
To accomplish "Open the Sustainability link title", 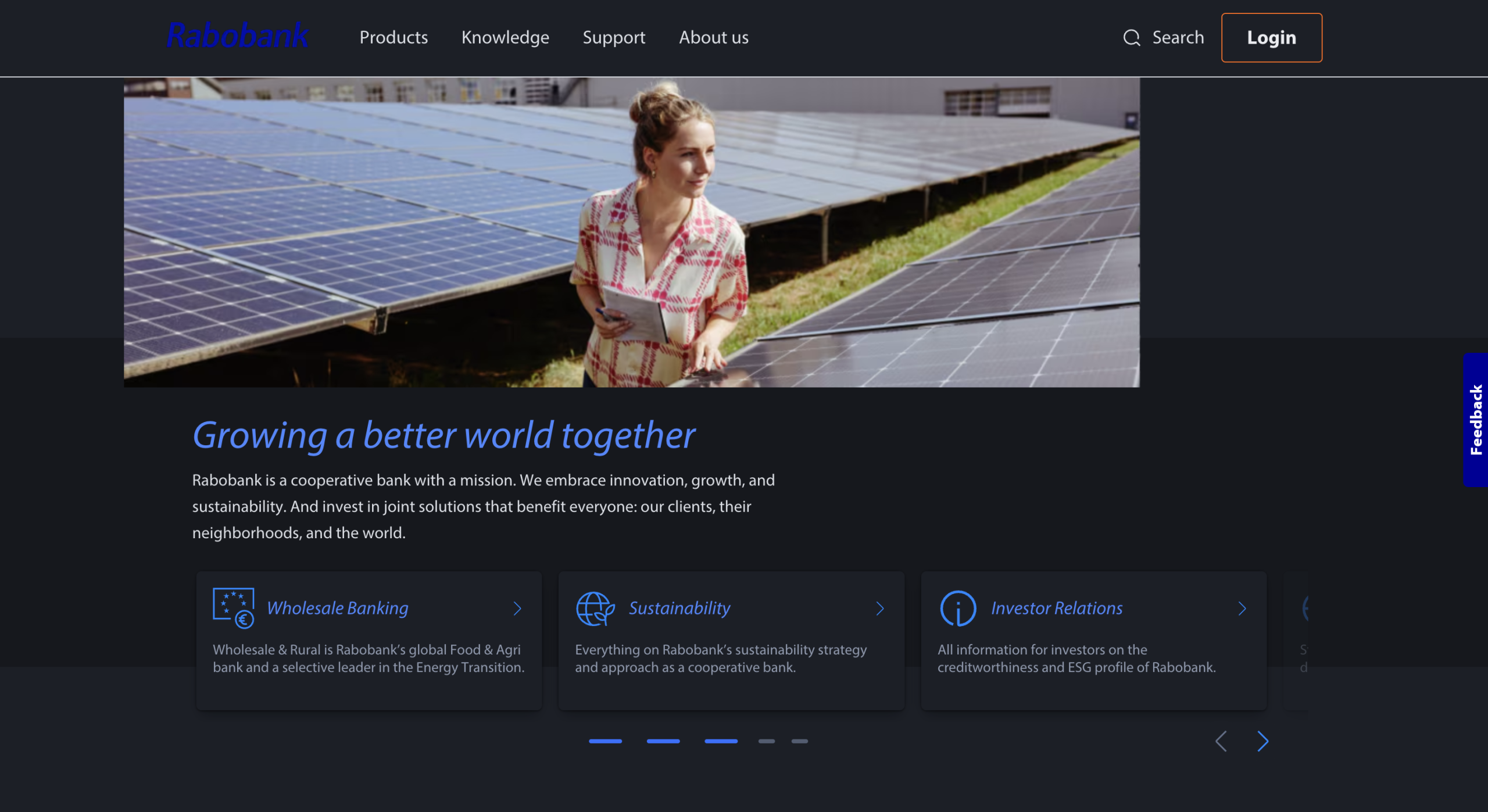I will [x=679, y=608].
